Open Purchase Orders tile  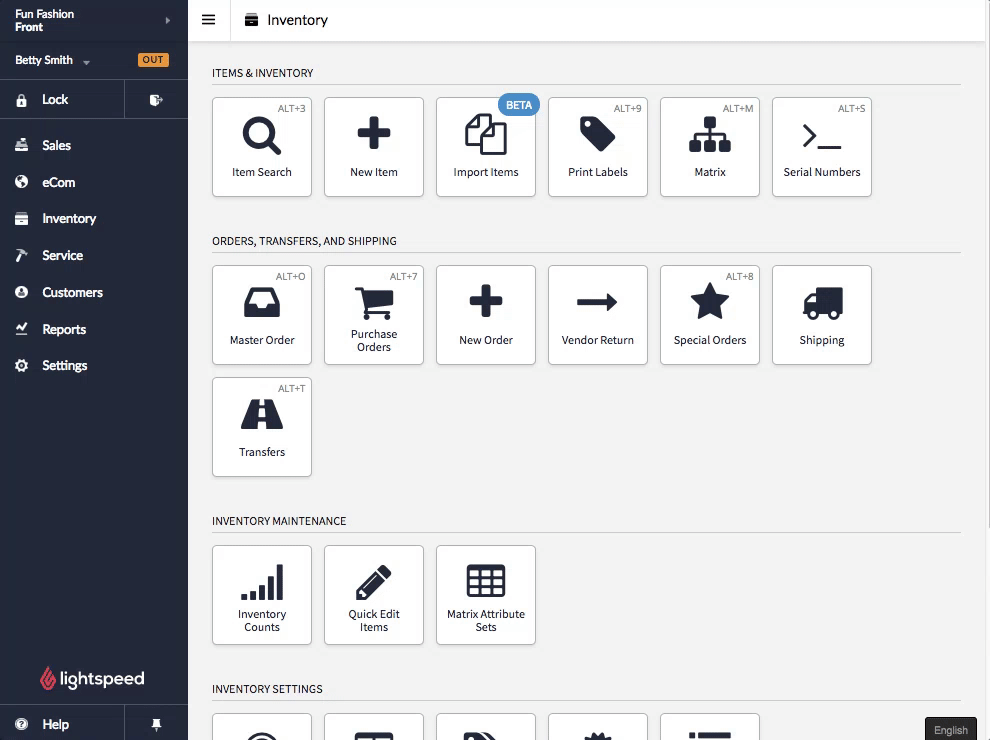pos(374,314)
